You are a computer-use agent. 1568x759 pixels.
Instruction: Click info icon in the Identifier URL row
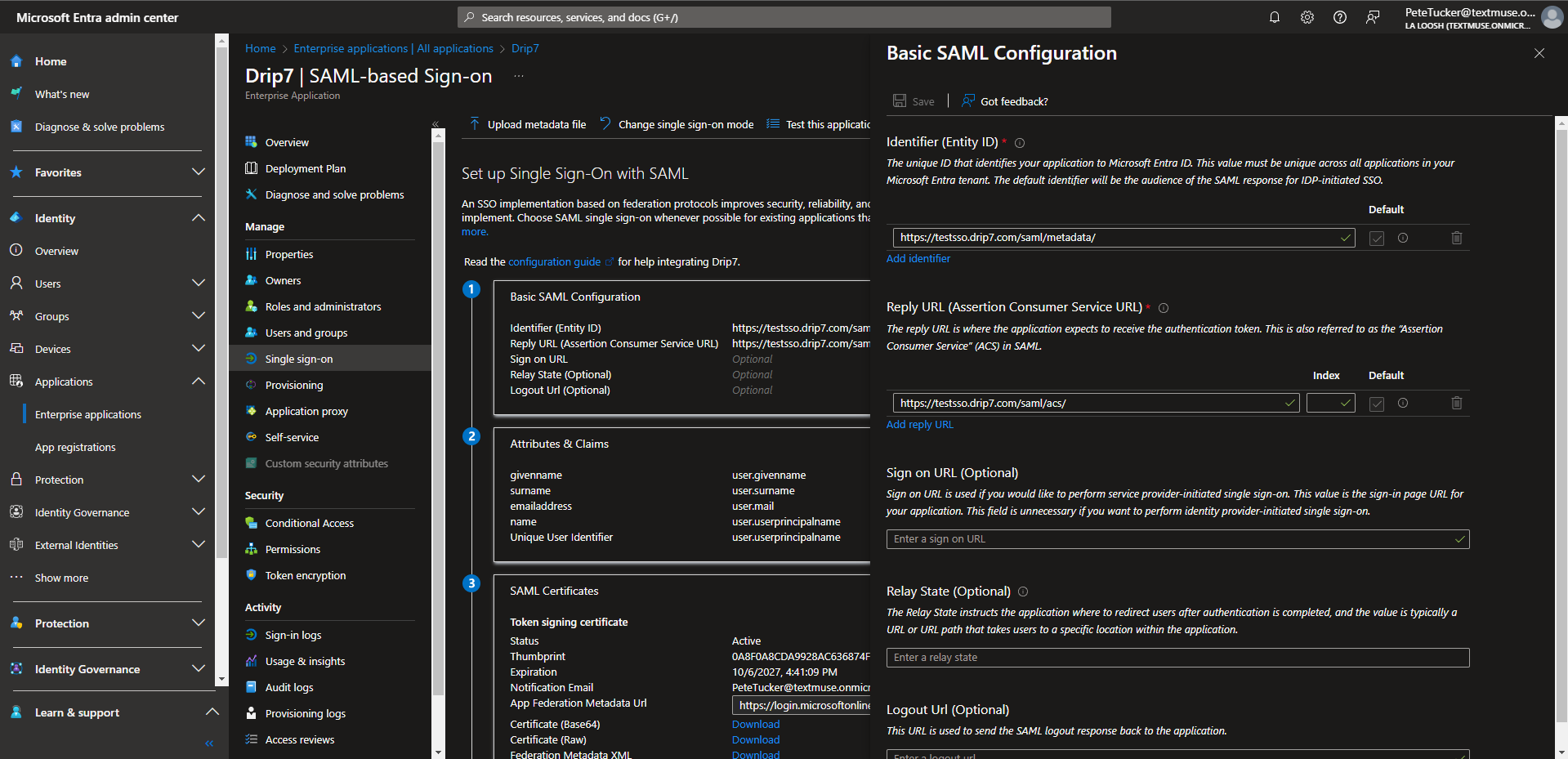coord(1403,238)
